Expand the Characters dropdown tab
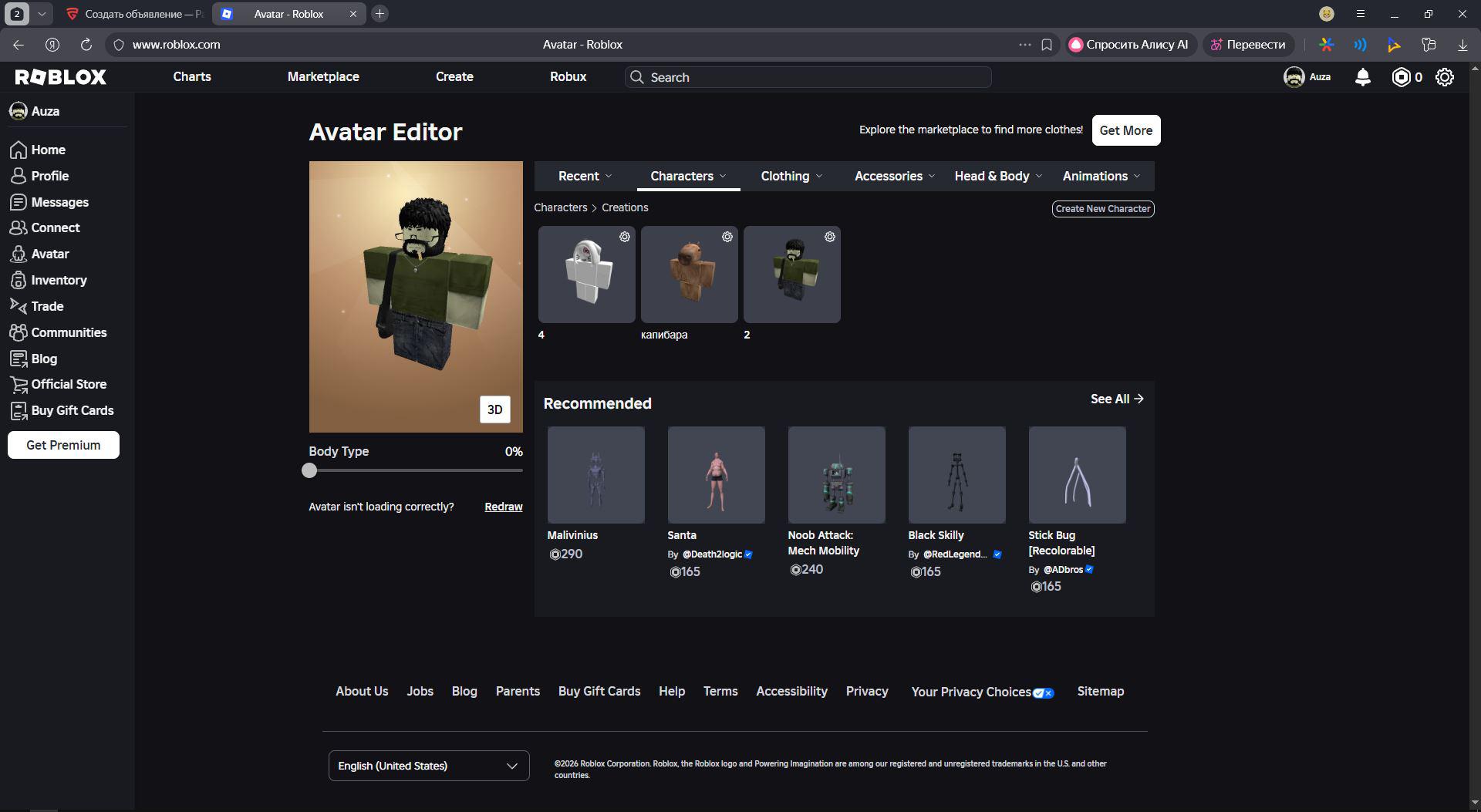This screenshot has width=1481, height=812. (688, 176)
